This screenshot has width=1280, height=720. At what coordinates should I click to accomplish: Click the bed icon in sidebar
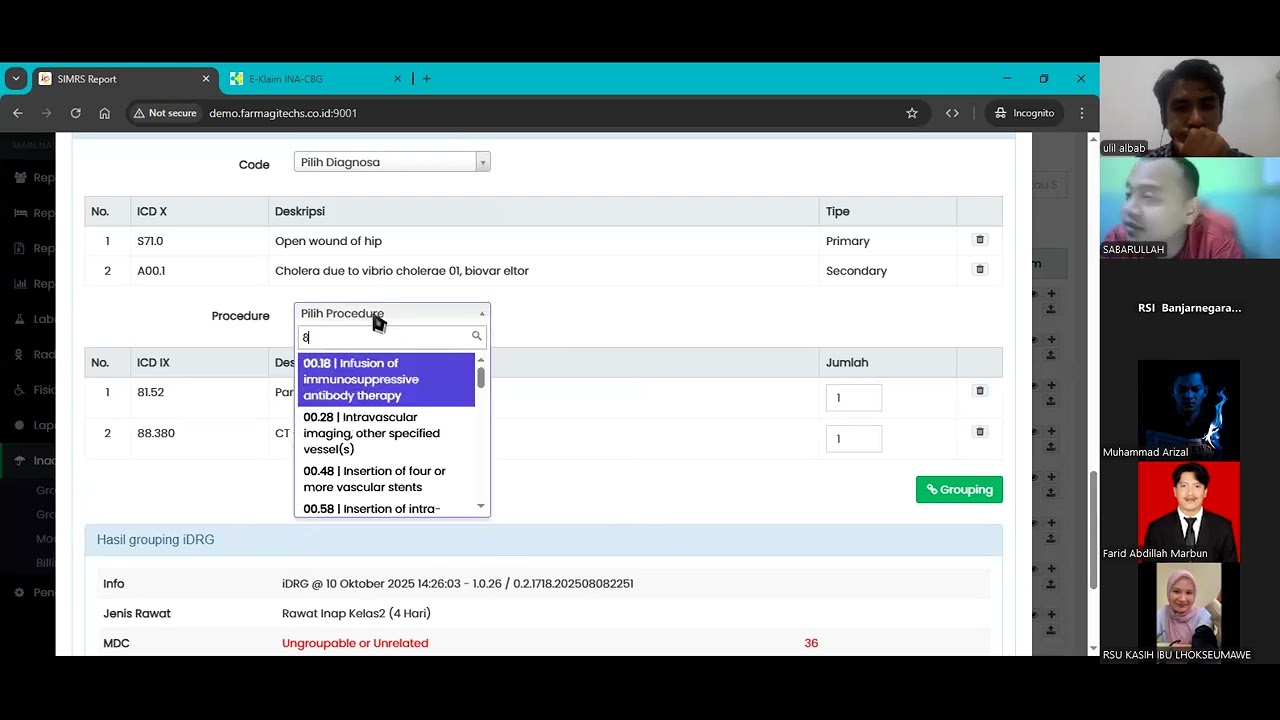point(20,213)
